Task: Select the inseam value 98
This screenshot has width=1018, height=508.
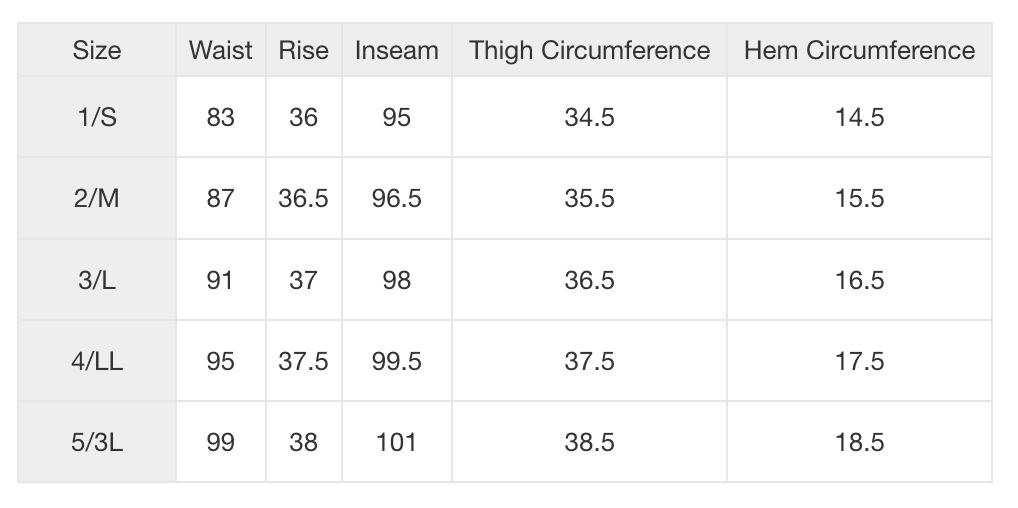Action: [x=397, y=280]
